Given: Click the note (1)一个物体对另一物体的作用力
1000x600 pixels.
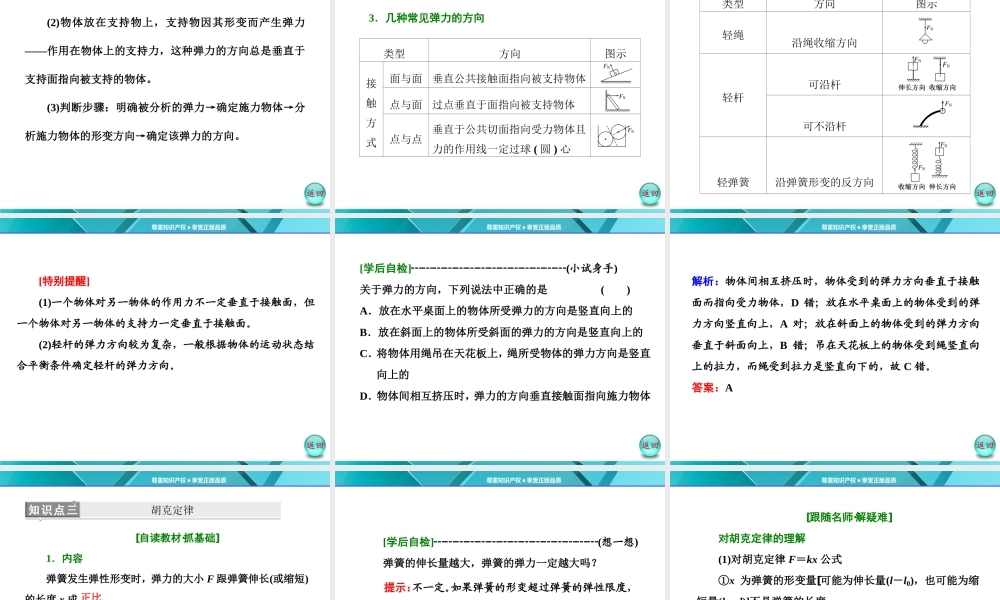Looking at the screenshot, I should pos(166,312).
